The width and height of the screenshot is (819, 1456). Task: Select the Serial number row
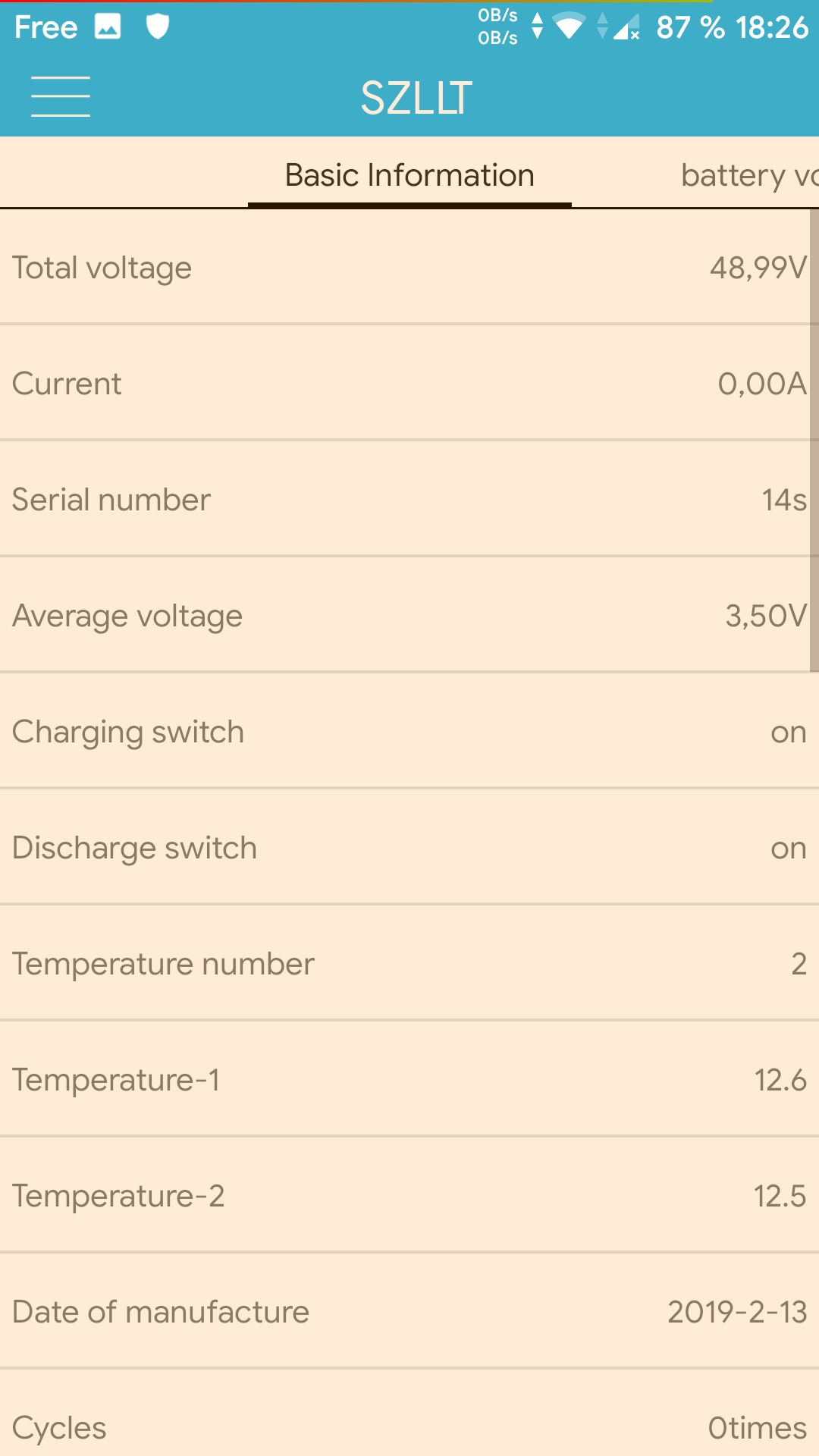coord(409,499)
